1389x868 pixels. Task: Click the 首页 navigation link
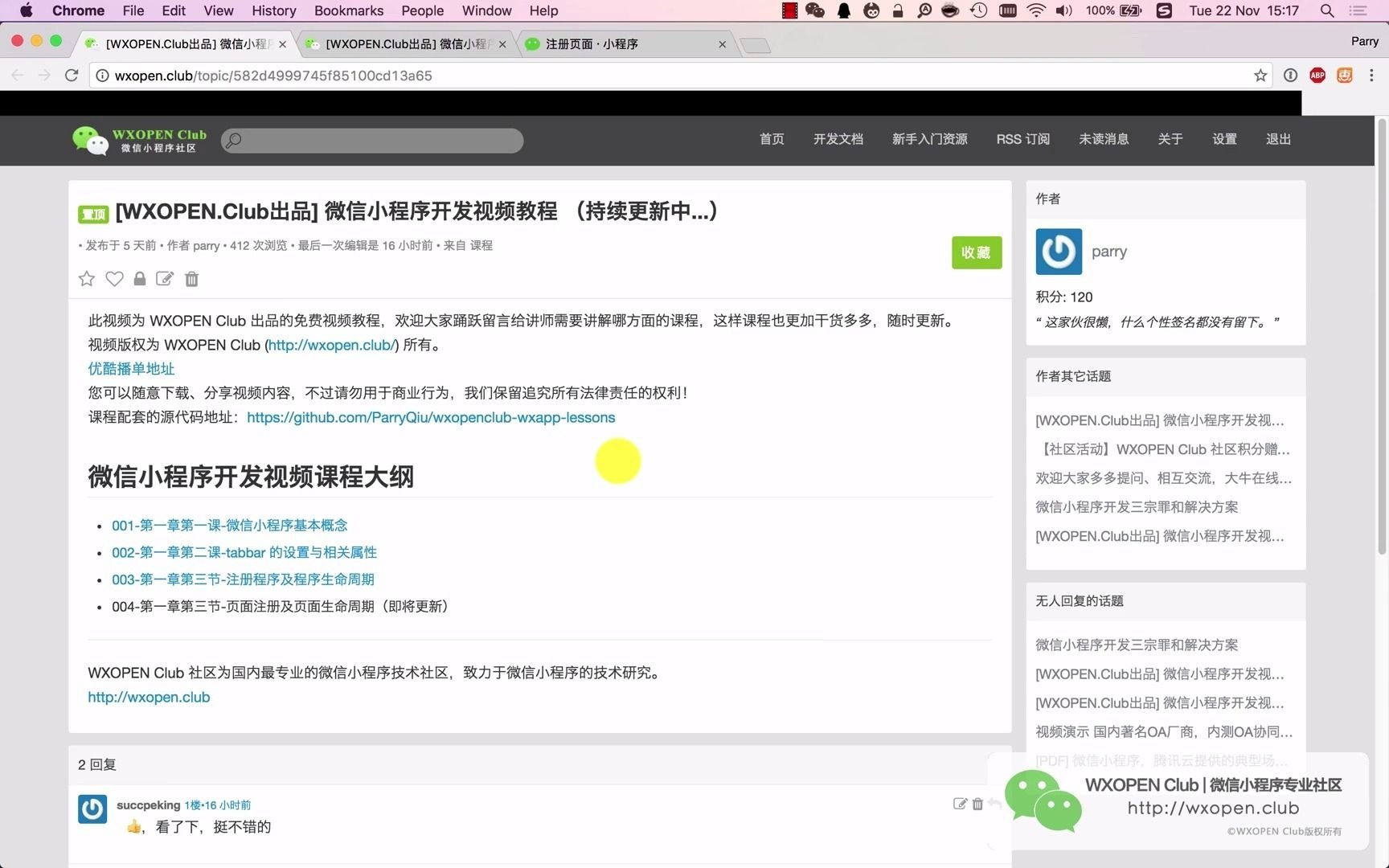pos(772,139)
